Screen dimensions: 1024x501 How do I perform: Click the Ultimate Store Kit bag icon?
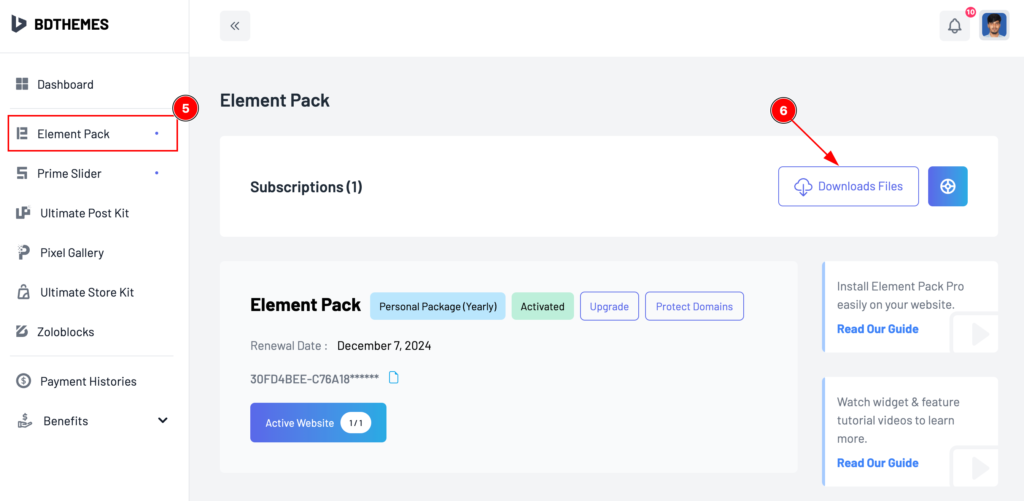click(x=24, y=292)
